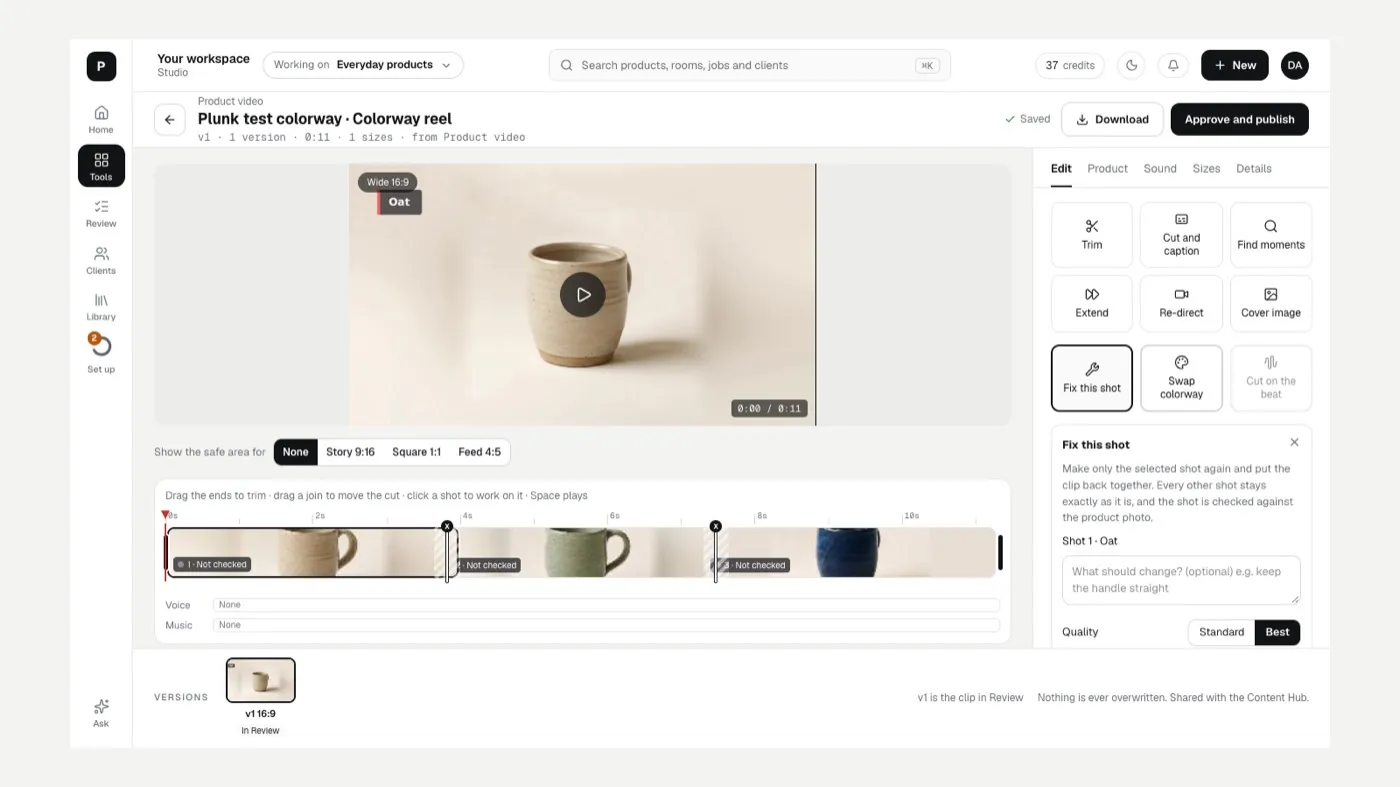Select the Re-direct tool

coord(1181,303)
